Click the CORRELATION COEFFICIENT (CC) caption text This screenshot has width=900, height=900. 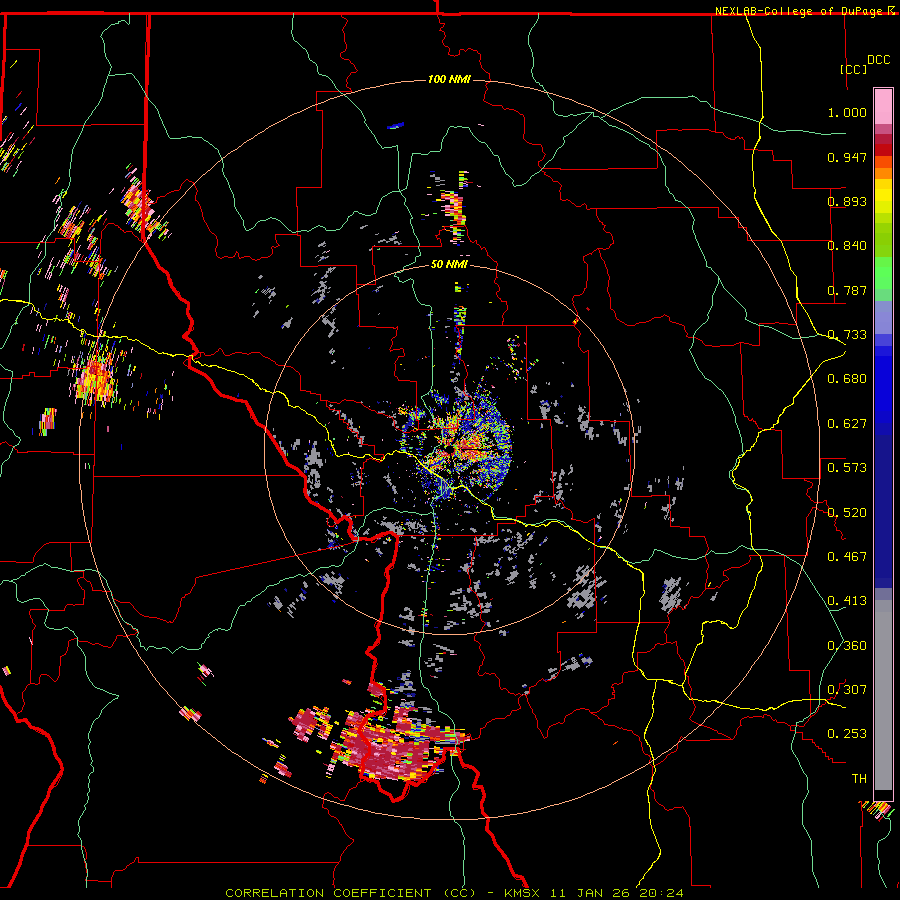(x=350, y=893)
